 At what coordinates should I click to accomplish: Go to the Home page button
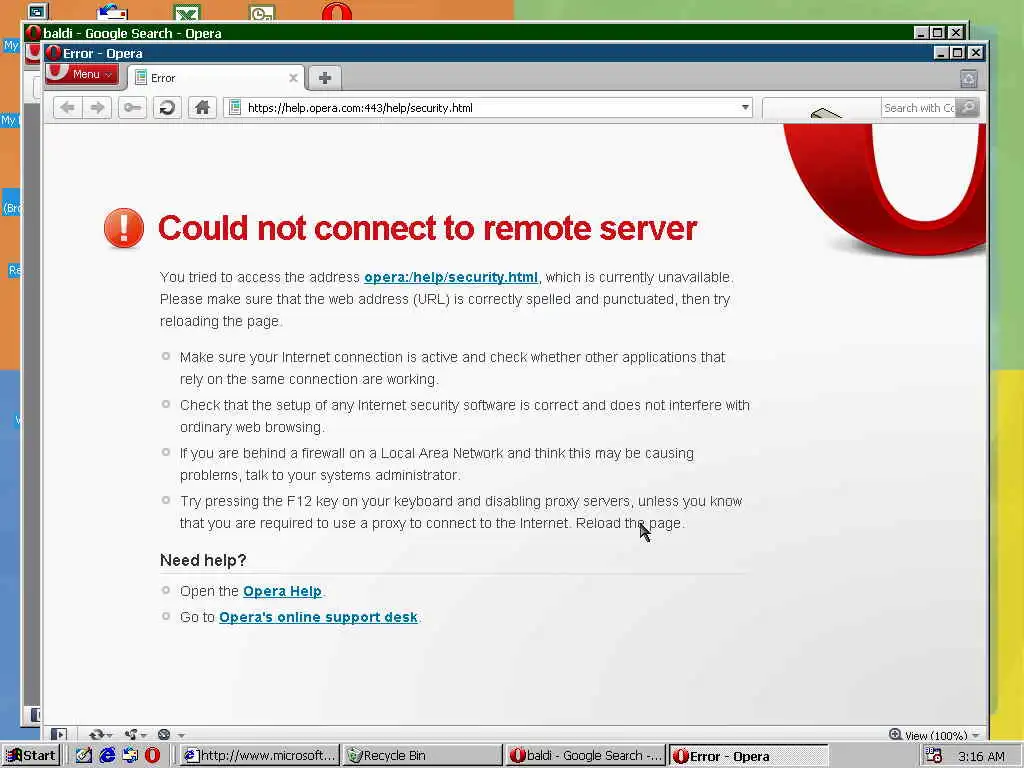point(202,108)
